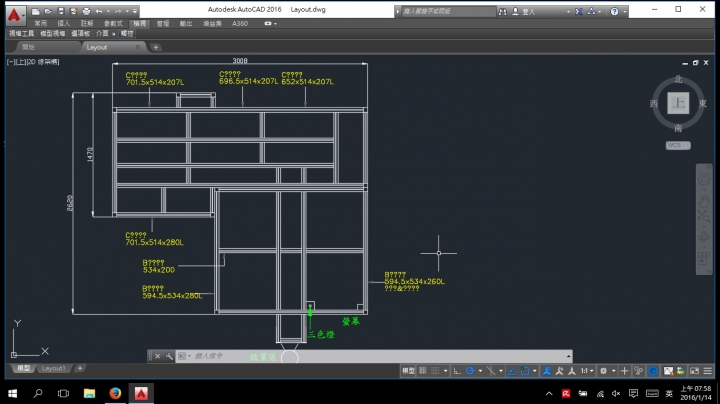The image size is (720, 404).
Task: Close the Layout drawing file tab
Action: [x=138, y=47]
